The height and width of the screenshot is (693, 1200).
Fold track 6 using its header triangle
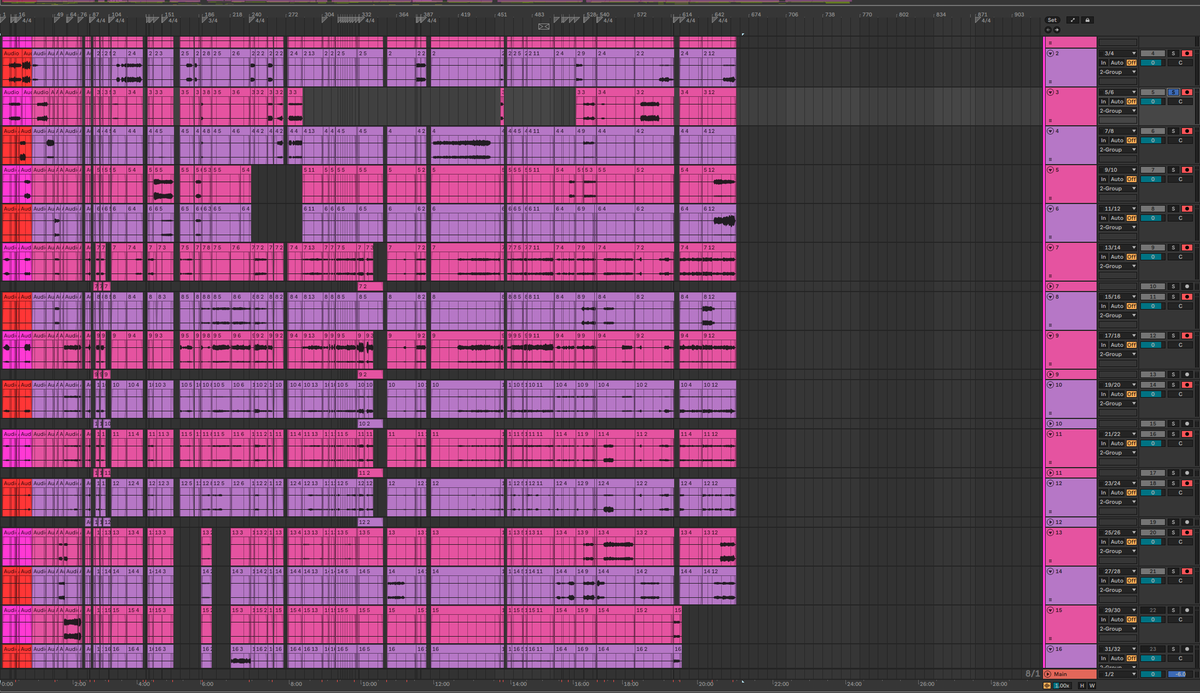[x=1051, y=209]
